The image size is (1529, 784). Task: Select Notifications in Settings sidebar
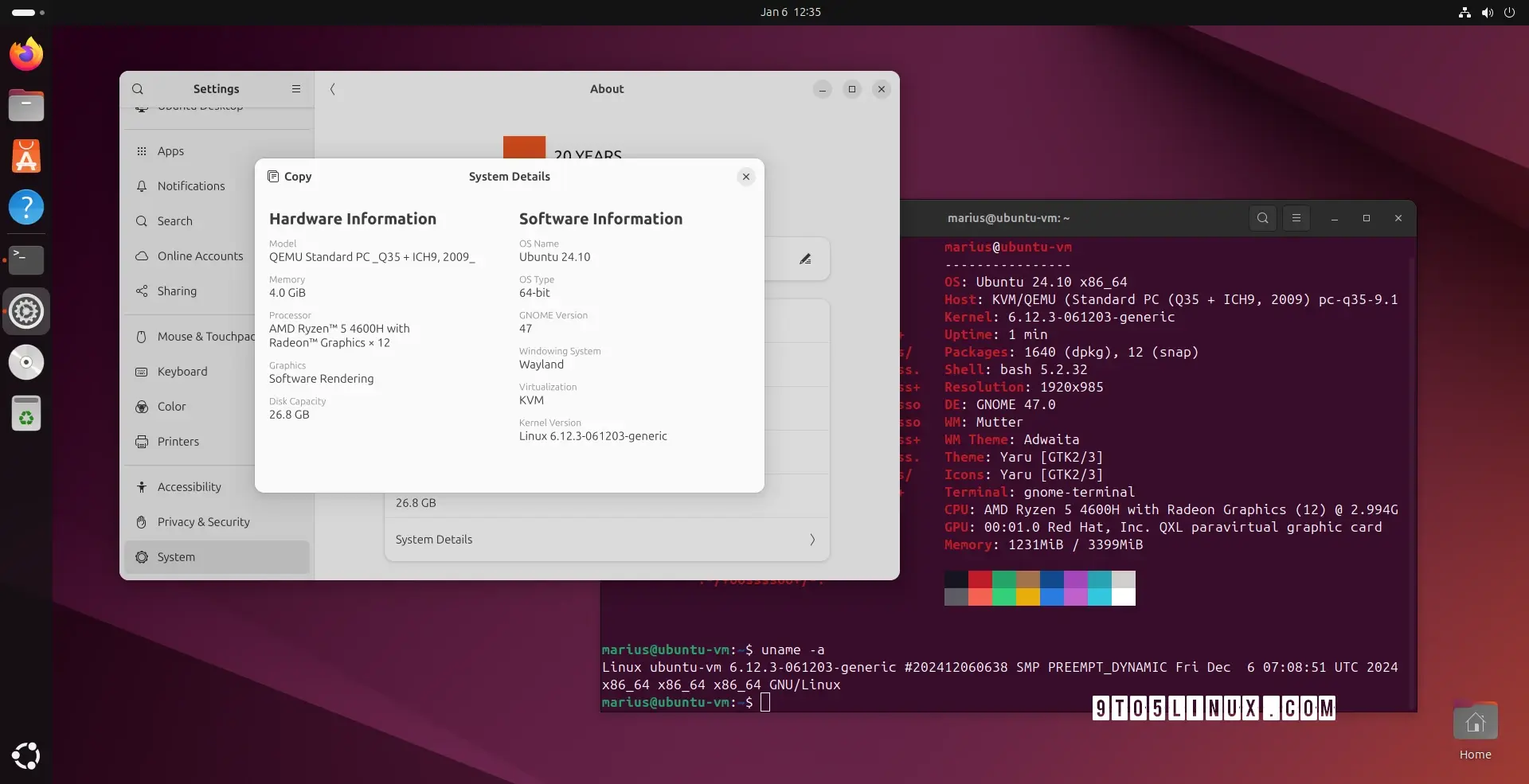tap(191, 186)
